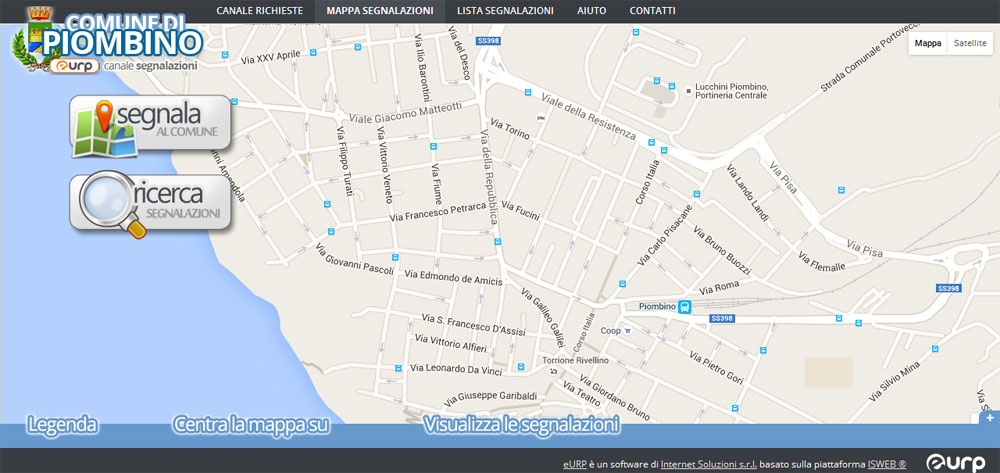Viewport: 1000px width, 473px height.
Task: Click the Via Pietro Gori label
Action: point(716,367)
